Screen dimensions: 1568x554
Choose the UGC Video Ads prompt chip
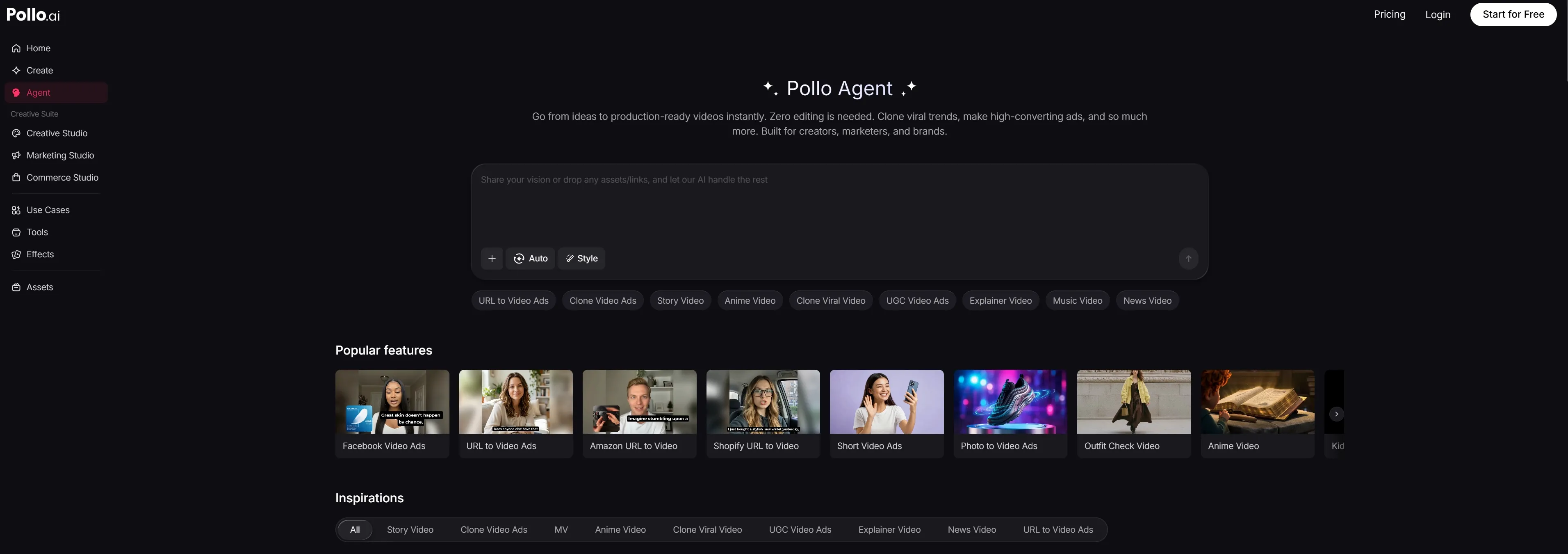click(917, 300)
